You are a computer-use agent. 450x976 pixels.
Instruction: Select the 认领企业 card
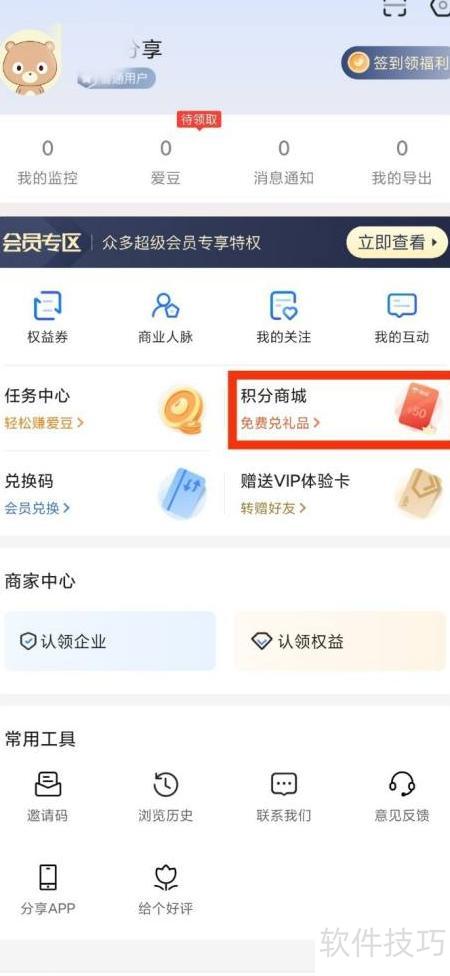110,641
